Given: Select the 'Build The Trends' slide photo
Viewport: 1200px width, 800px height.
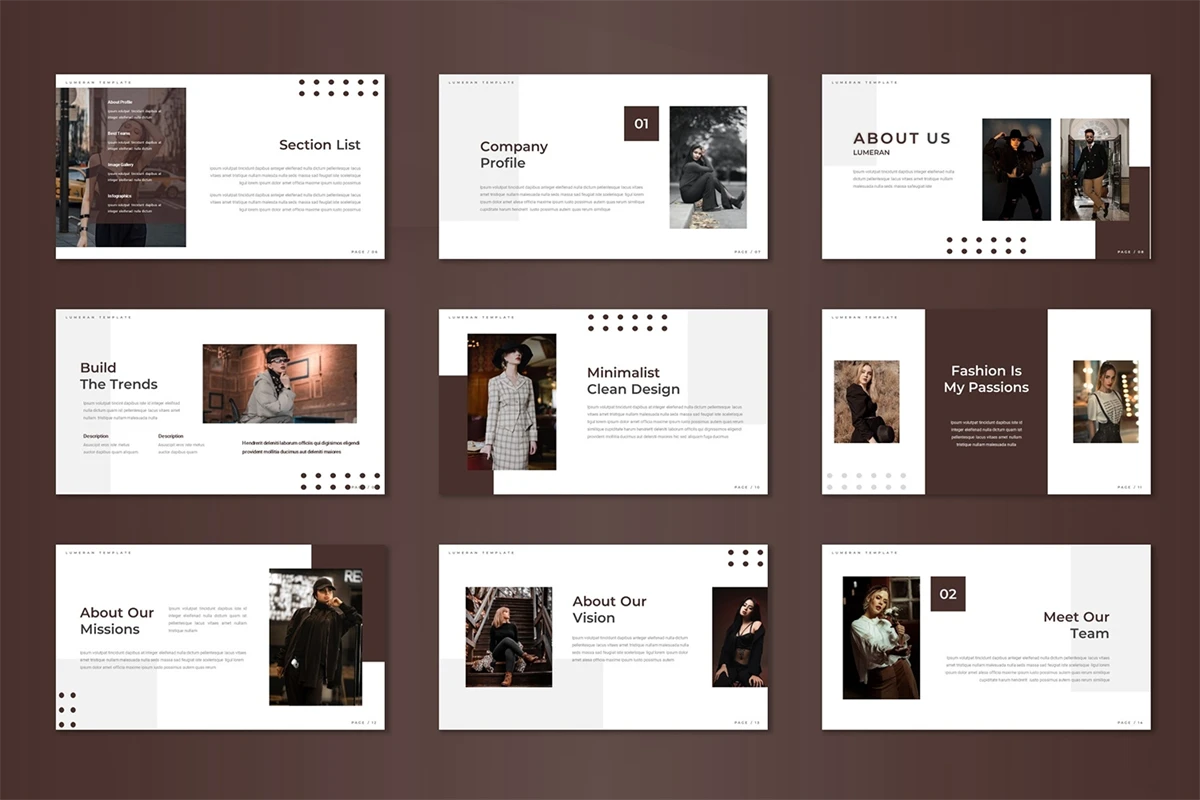Looking at the screenshot, I should [x=279, y=384].
